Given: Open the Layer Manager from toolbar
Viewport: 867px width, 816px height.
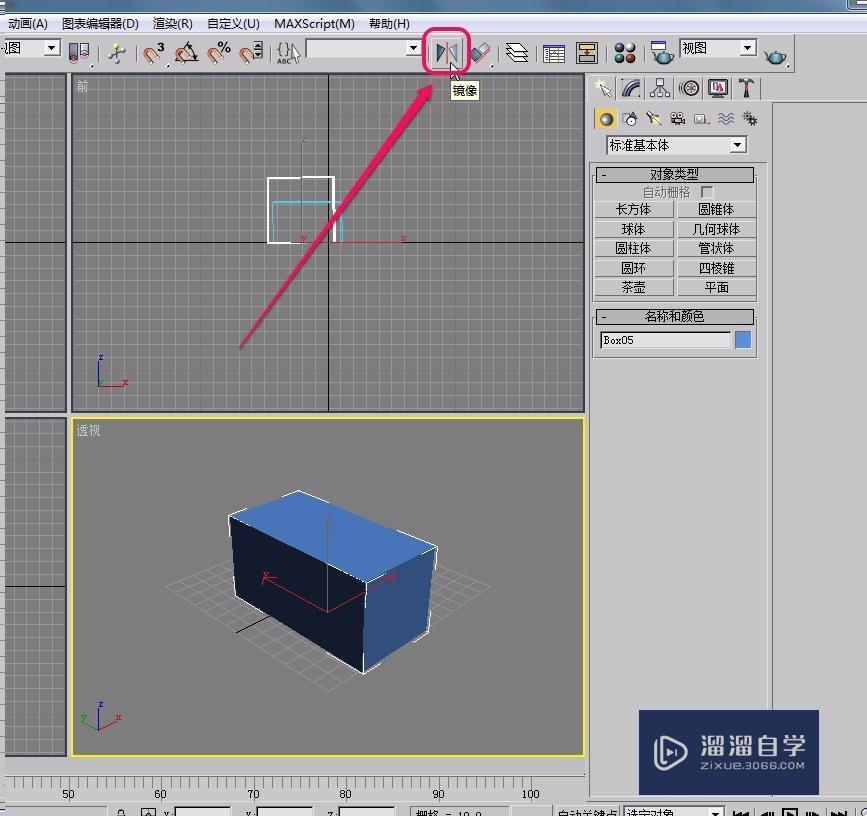Looking at the screenshot, I should [x=517, y=50].
